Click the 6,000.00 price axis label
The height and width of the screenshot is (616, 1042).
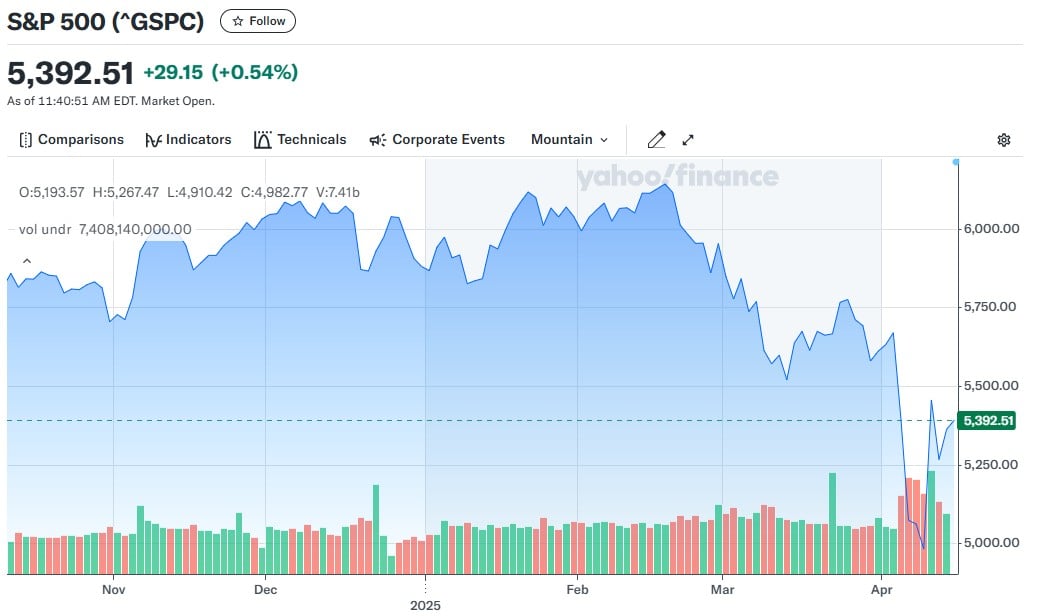991,228
